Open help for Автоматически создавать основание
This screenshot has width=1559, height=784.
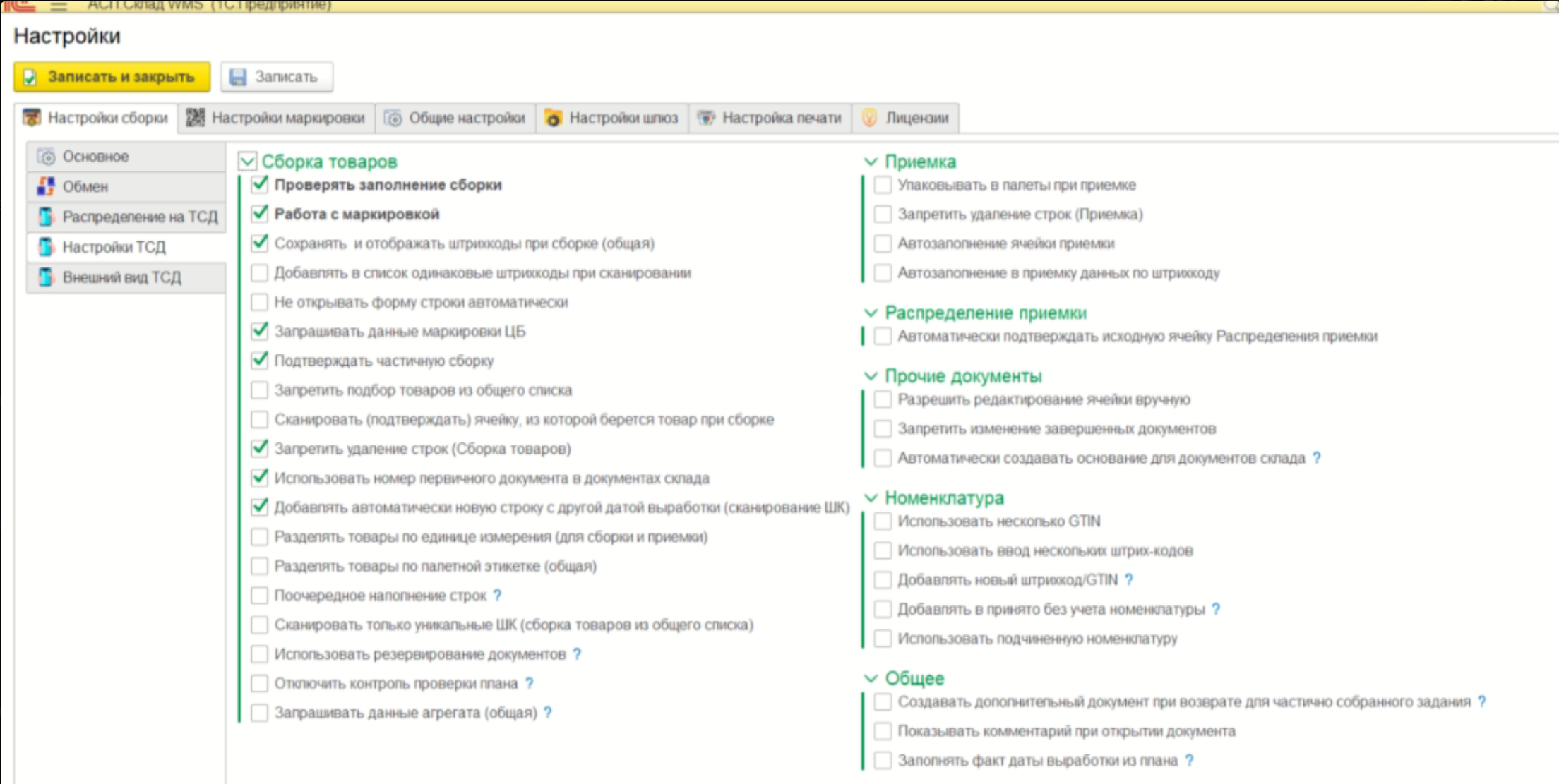click(x=1317, y=458)
